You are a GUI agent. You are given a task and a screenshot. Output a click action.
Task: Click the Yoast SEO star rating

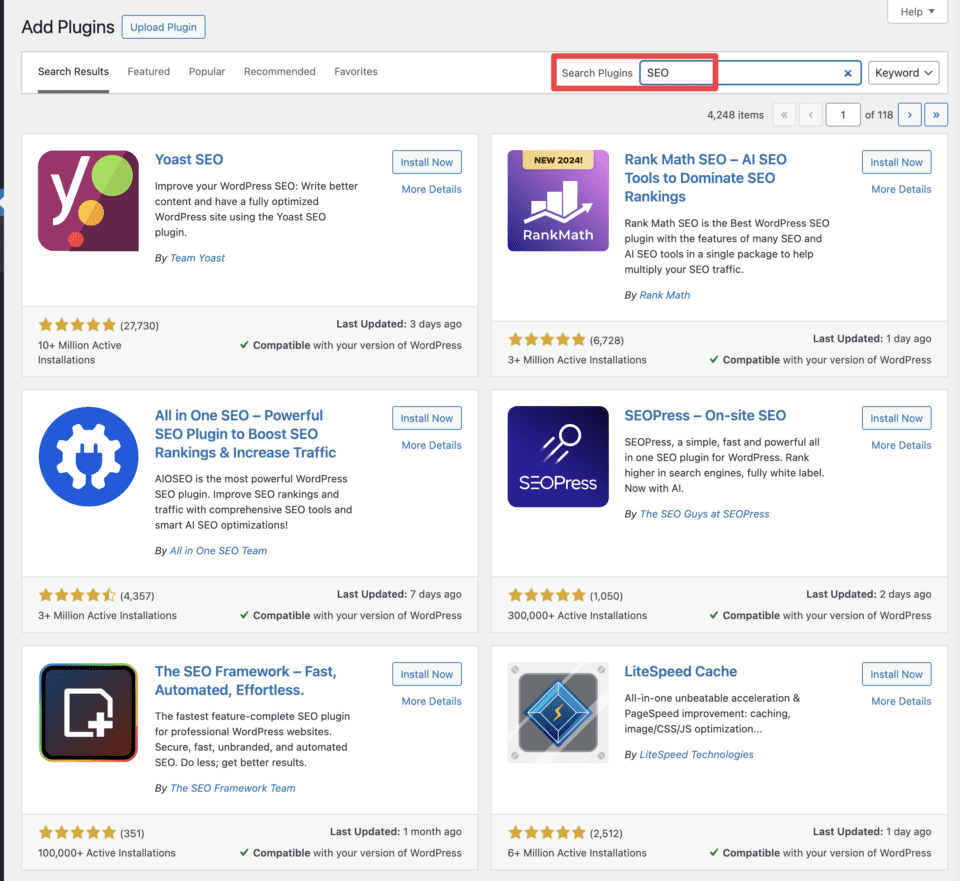77,324
